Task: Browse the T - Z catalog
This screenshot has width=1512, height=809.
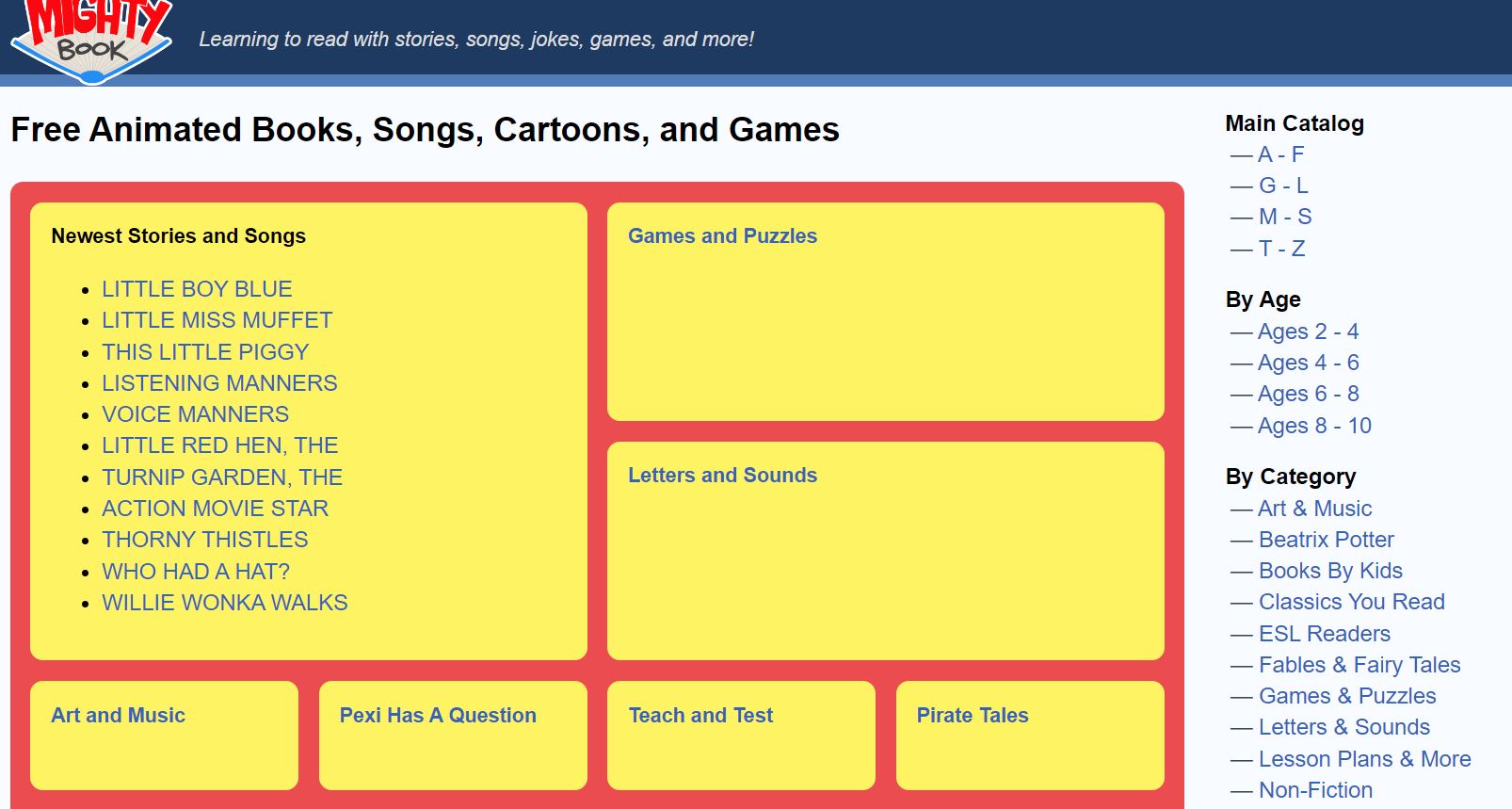Action: tap(1281, 249)
